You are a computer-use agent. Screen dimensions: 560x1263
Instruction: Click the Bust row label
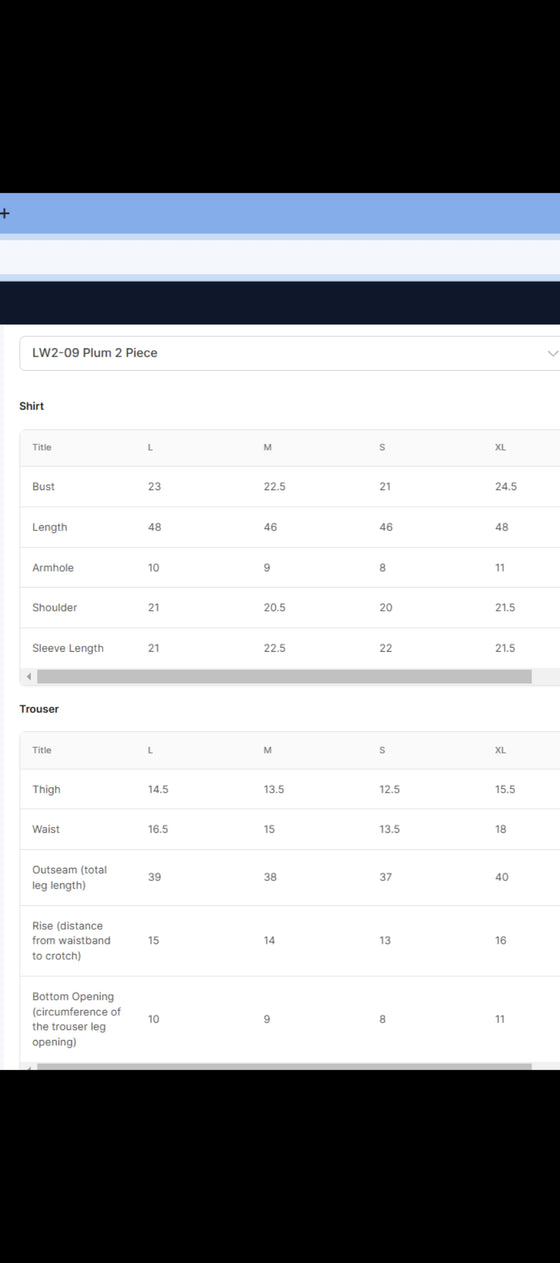pos(43,487)
